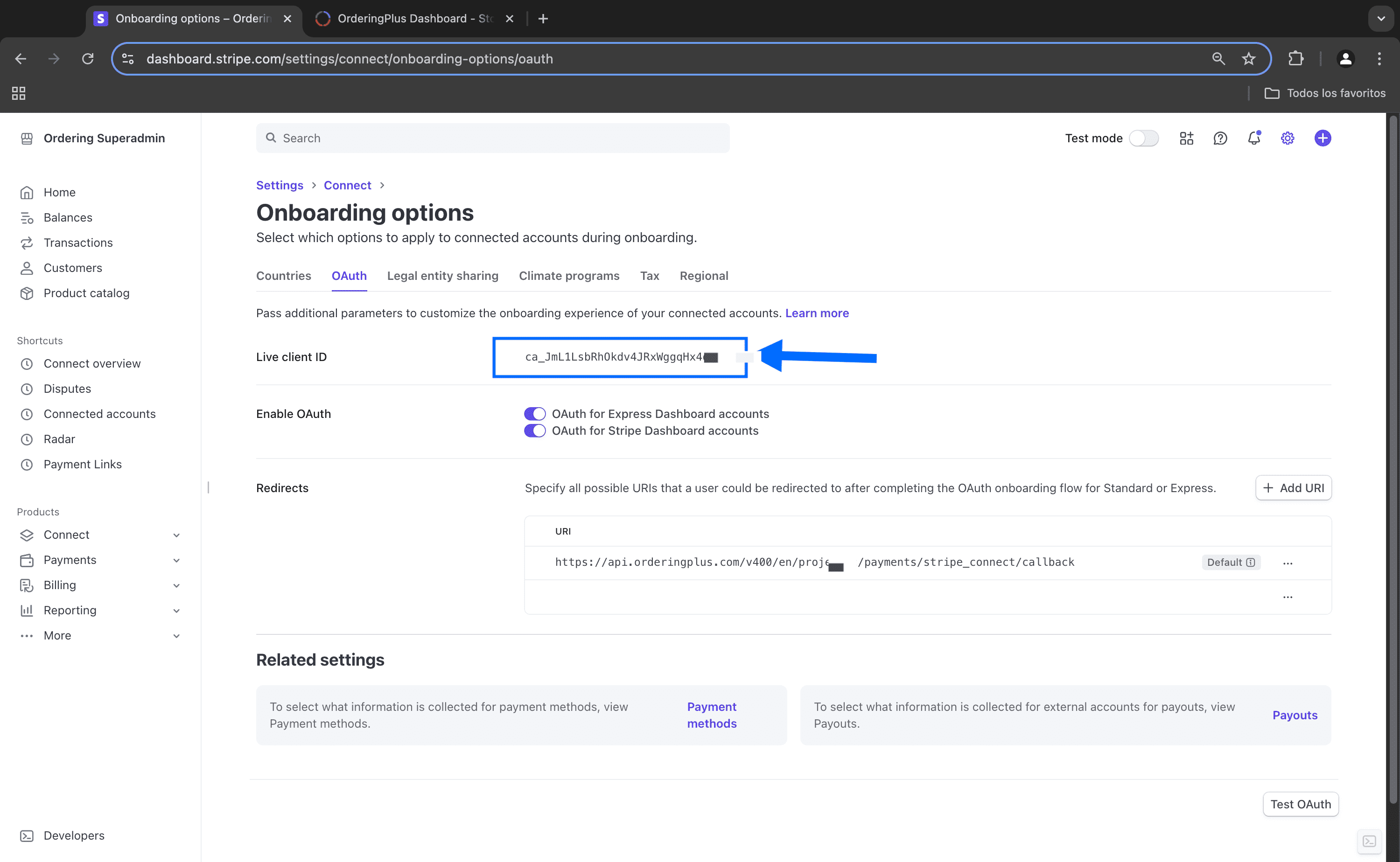Image resolution: width=1400 pixels, height=862 pixels.
Task: Go back in browser history
Action: pos(21,59)
